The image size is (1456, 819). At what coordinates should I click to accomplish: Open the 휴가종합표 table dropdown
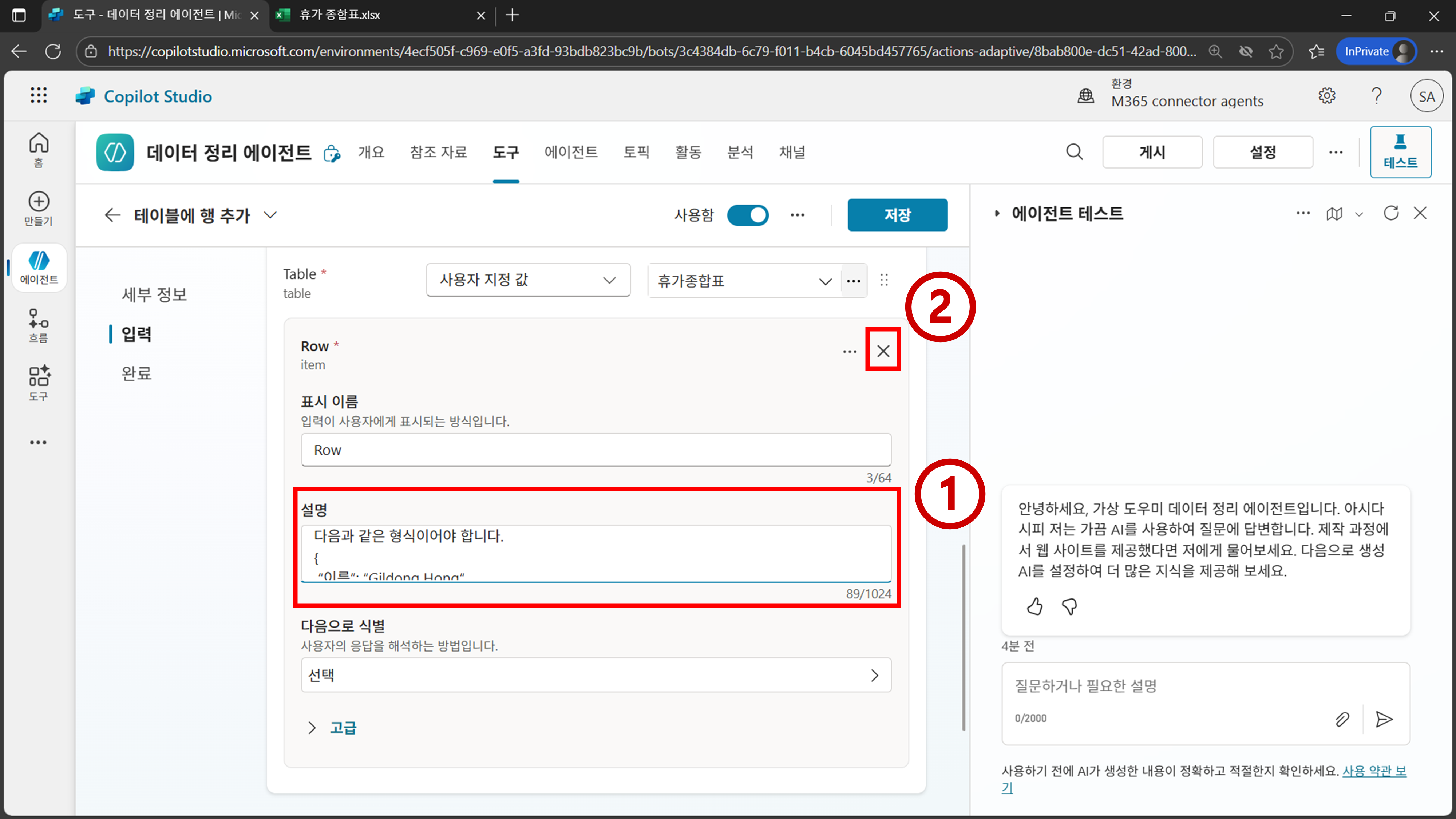[744, 281]
